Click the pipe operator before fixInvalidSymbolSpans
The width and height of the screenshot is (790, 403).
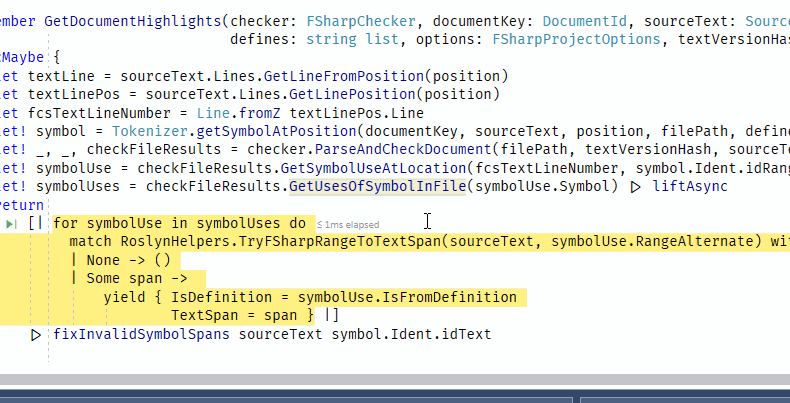coord(36,334)
